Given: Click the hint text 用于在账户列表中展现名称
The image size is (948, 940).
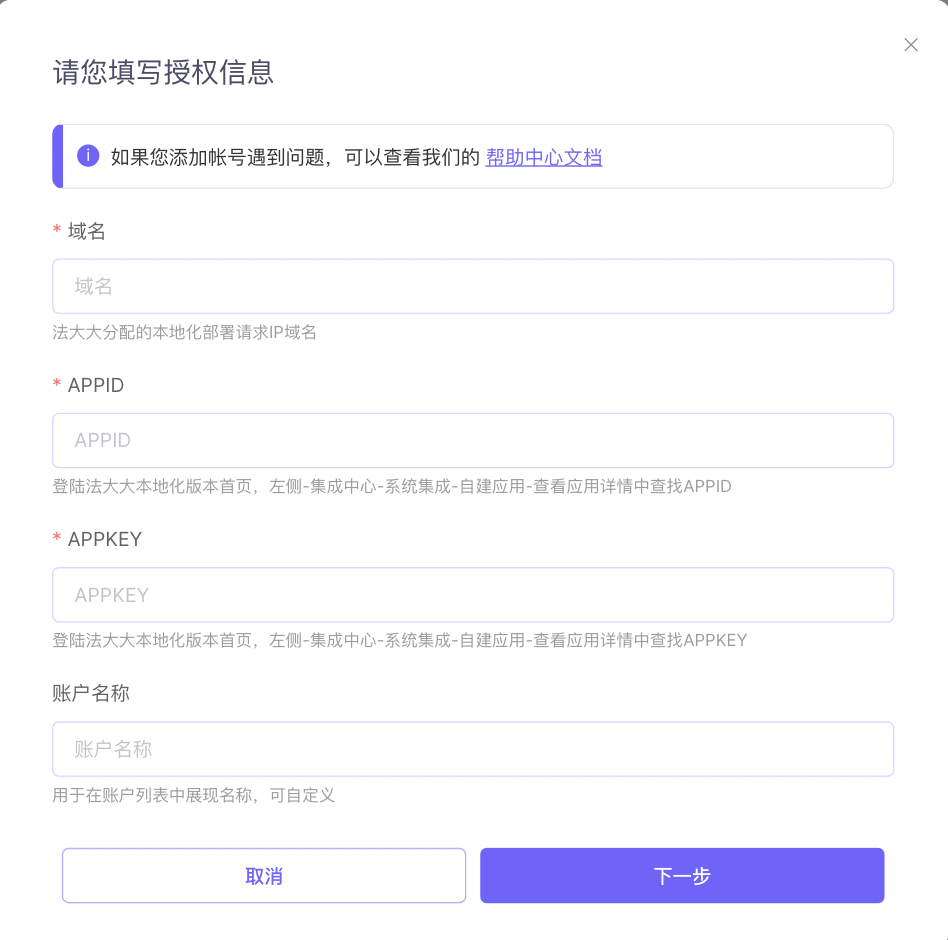Looking at the screenshot, I should [193, 795].
